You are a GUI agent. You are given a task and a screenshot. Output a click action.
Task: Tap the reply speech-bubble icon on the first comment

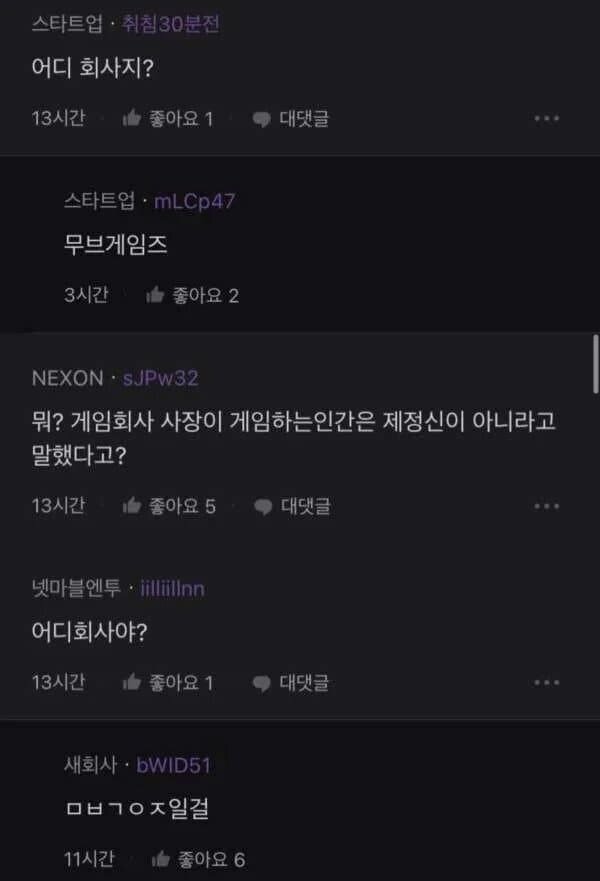(260, 118)
